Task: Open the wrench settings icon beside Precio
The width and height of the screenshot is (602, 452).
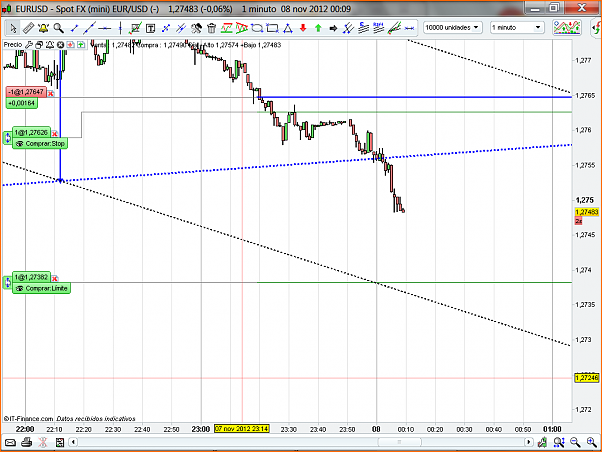Action: coord(29,45)
